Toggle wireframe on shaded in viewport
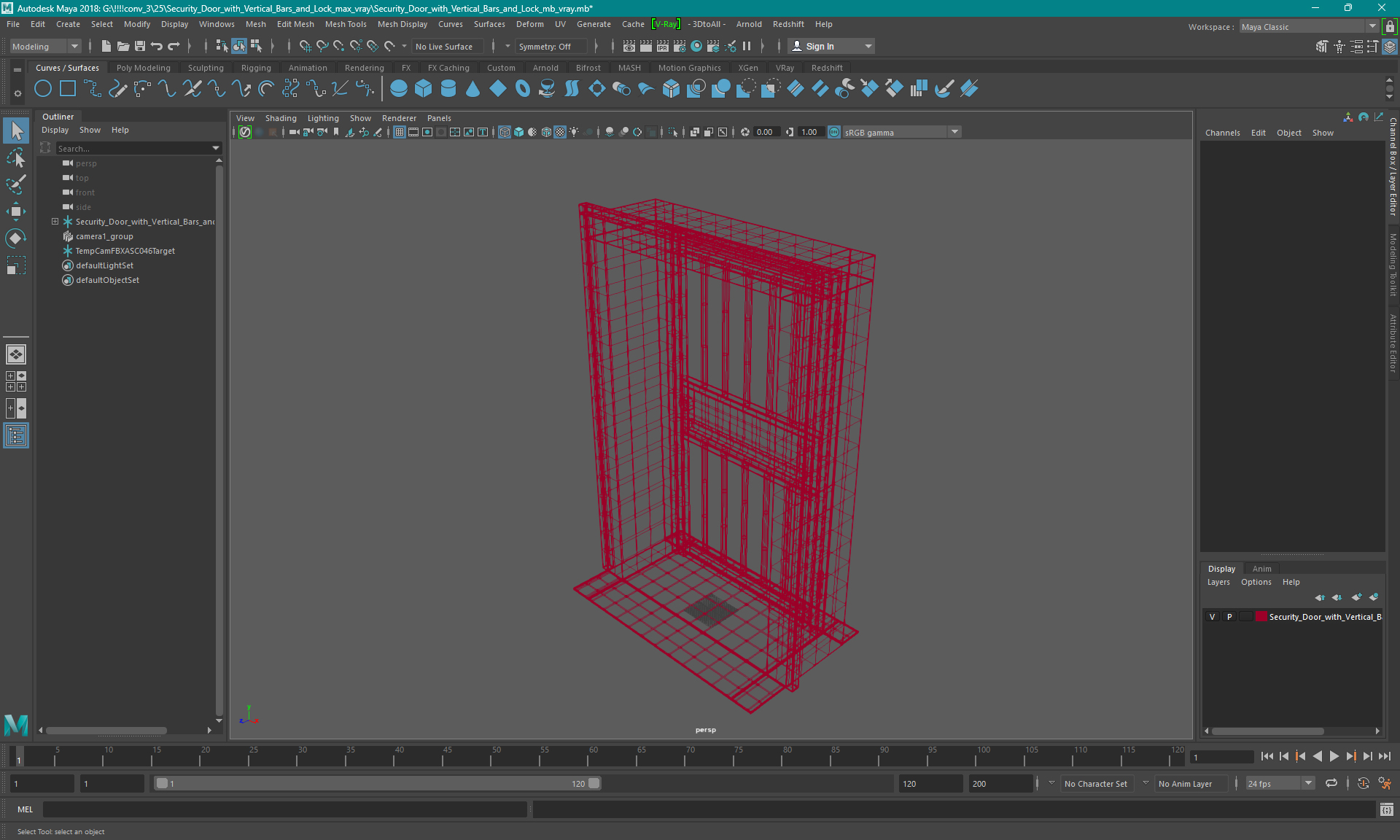The image size is (1400, 840). [546, 132]
